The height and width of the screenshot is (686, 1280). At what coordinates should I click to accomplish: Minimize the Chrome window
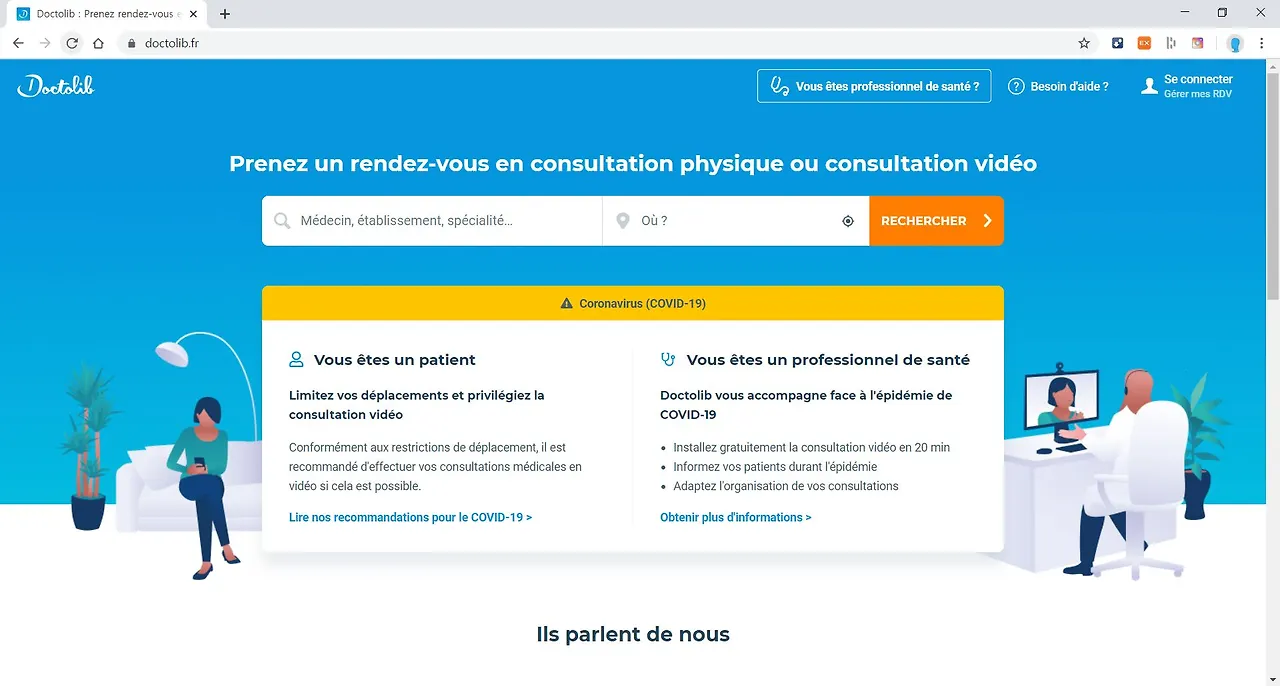pos(1186,13)
